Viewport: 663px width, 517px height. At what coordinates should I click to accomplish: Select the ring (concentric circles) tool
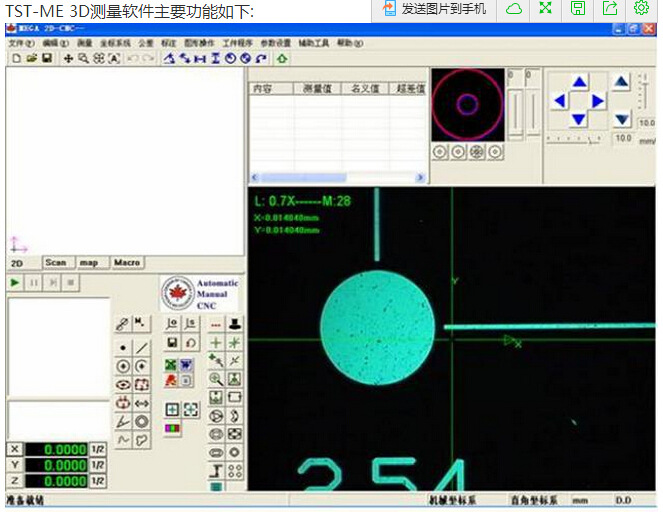[x=142, y=422]
